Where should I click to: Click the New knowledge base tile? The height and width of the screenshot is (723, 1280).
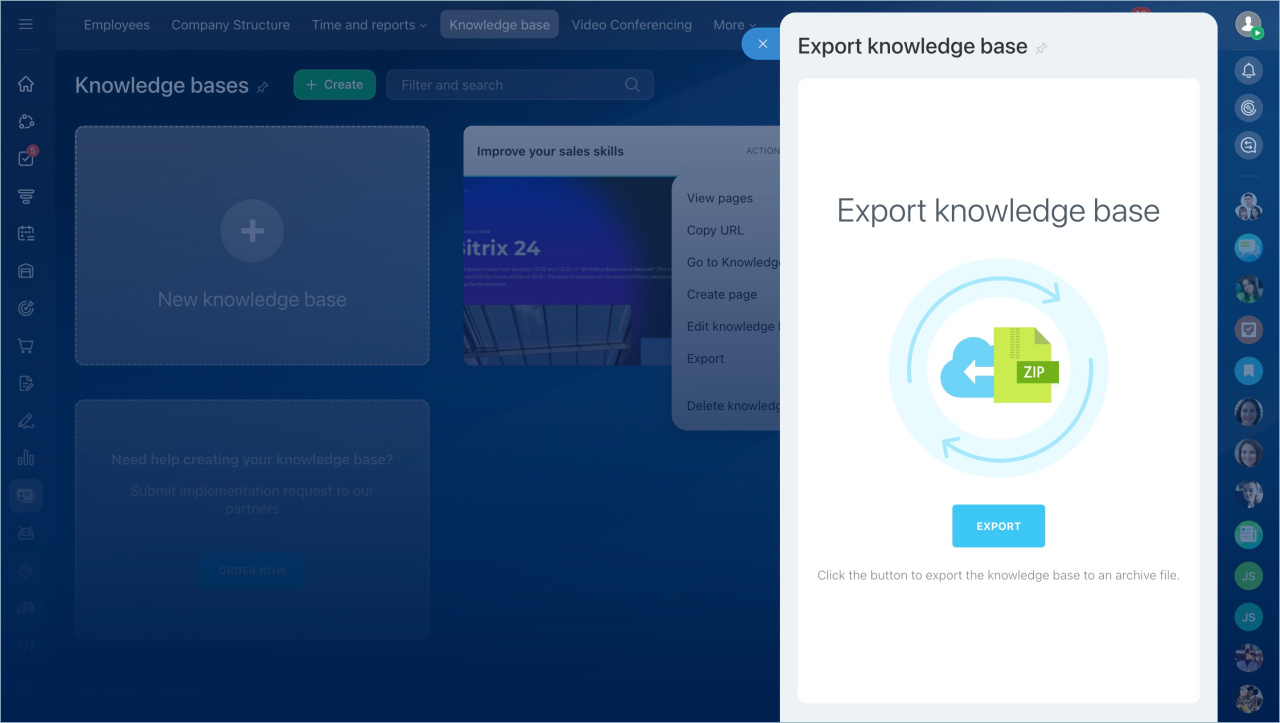pyautogui.click(x=252, y=245)
